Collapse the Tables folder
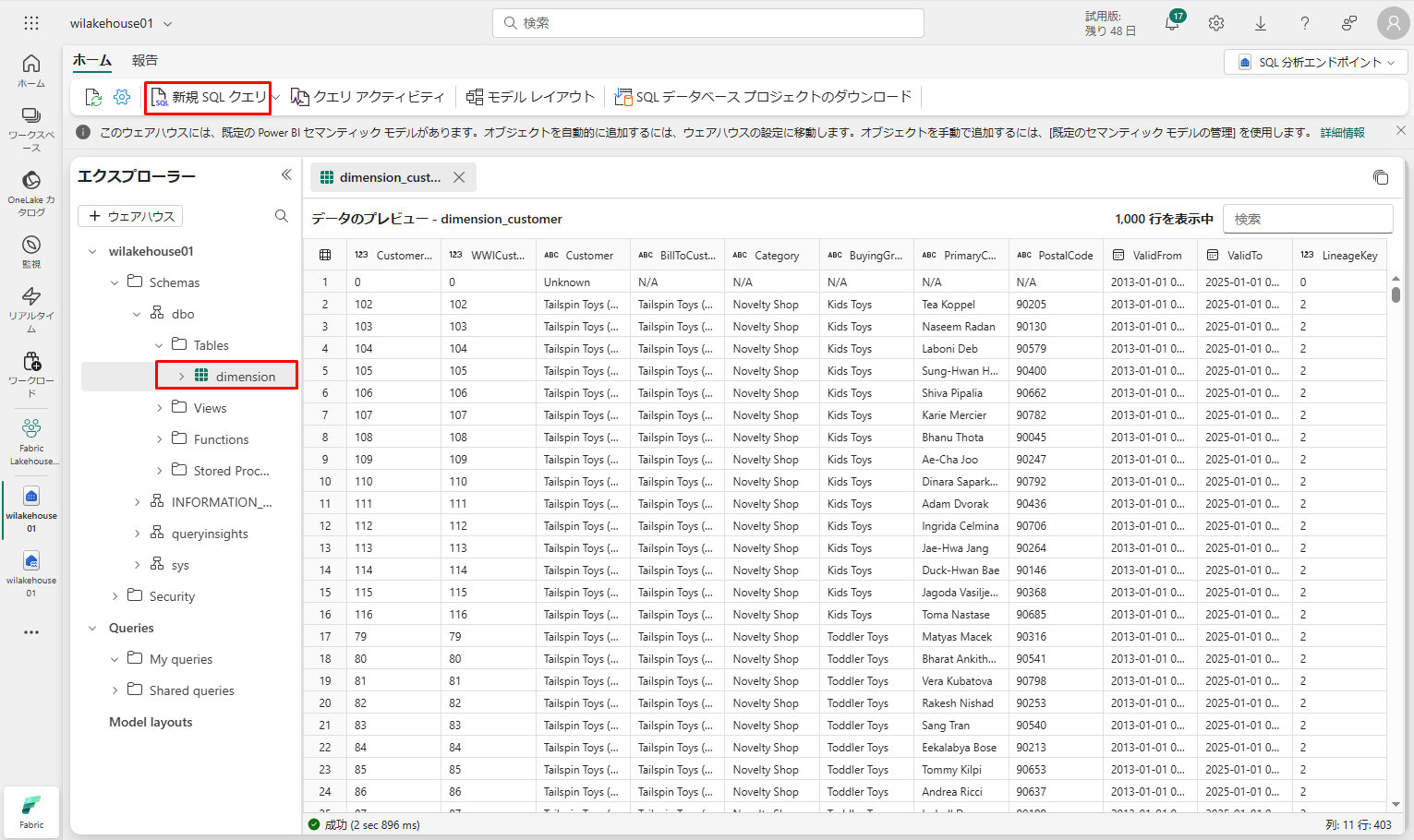 (x=159, y=345)
